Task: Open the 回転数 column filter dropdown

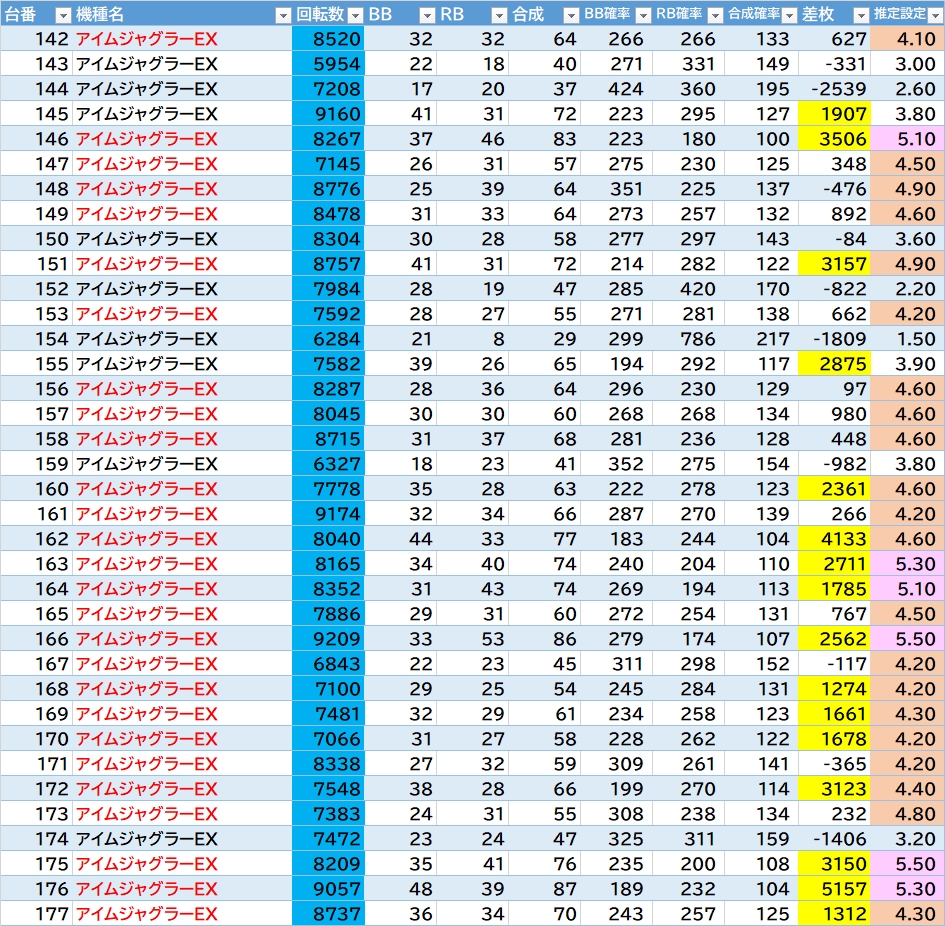Action: pyautogui.click(x=356, y=15)
